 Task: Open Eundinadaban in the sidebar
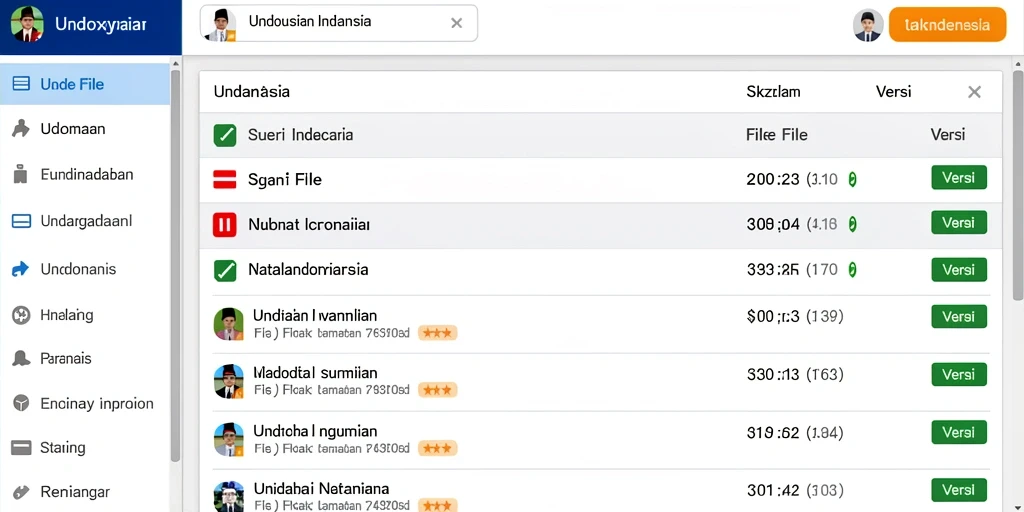coord(85,174)
